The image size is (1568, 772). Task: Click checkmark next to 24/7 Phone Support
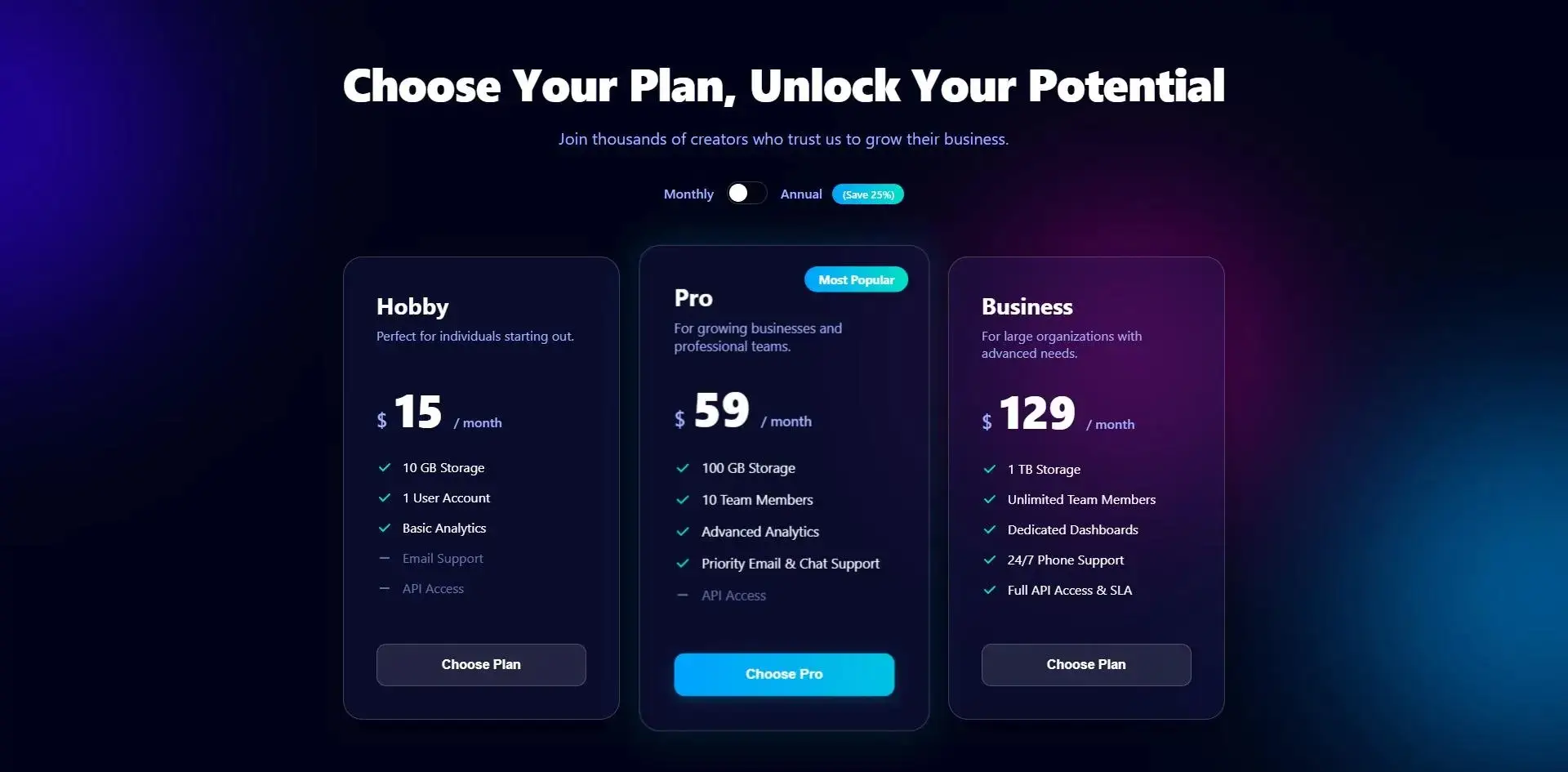(x=990, y=560)
